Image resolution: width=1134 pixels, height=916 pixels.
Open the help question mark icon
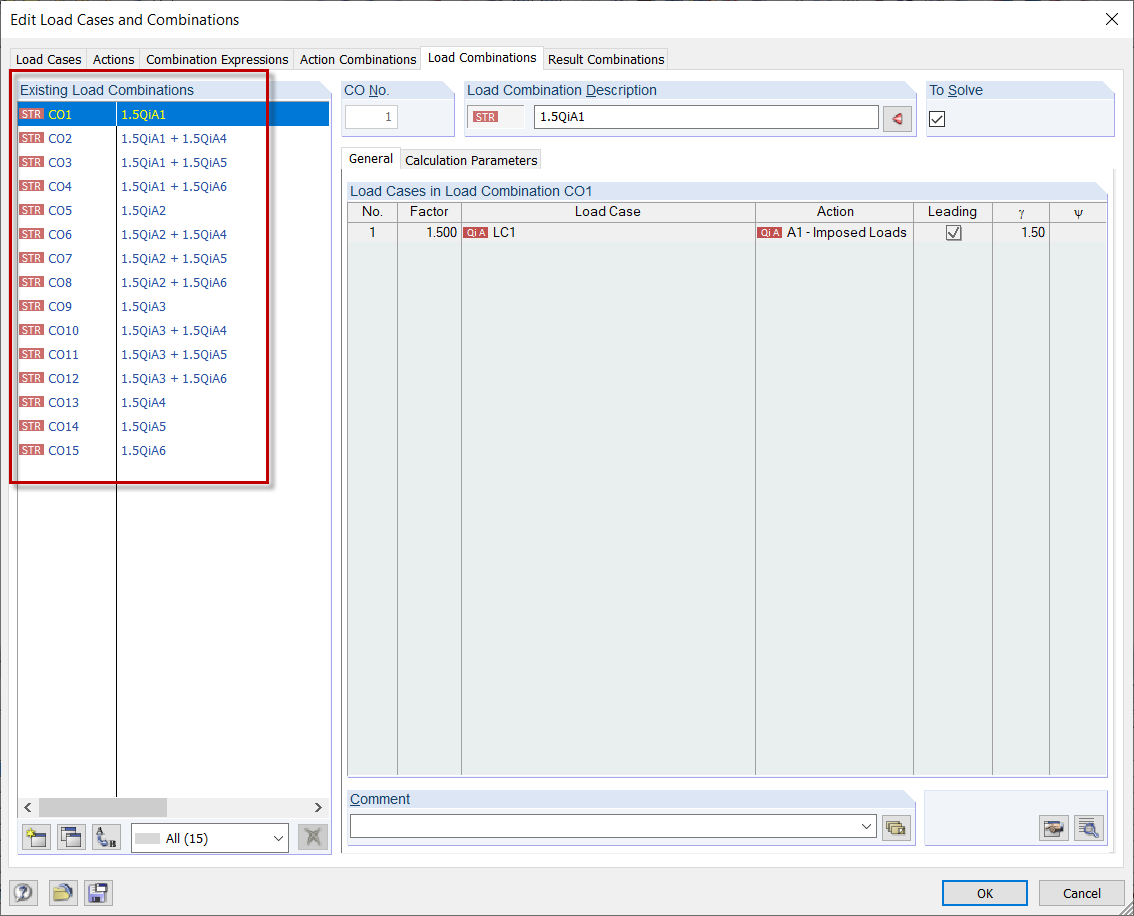pos(23,893)
